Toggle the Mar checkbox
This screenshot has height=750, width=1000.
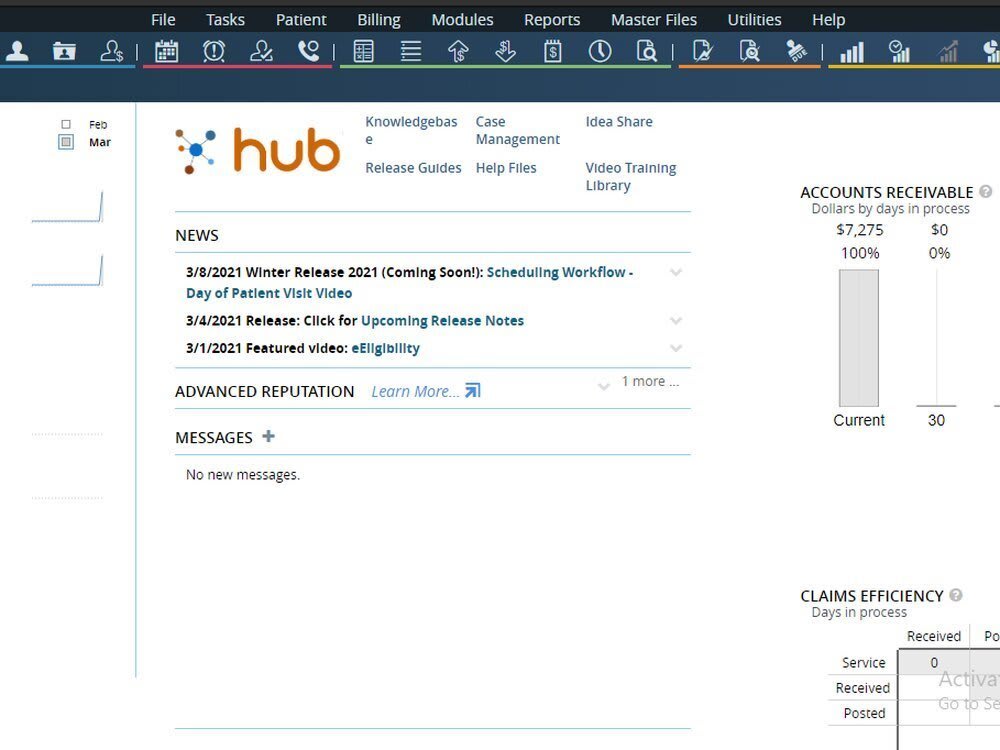66,142
